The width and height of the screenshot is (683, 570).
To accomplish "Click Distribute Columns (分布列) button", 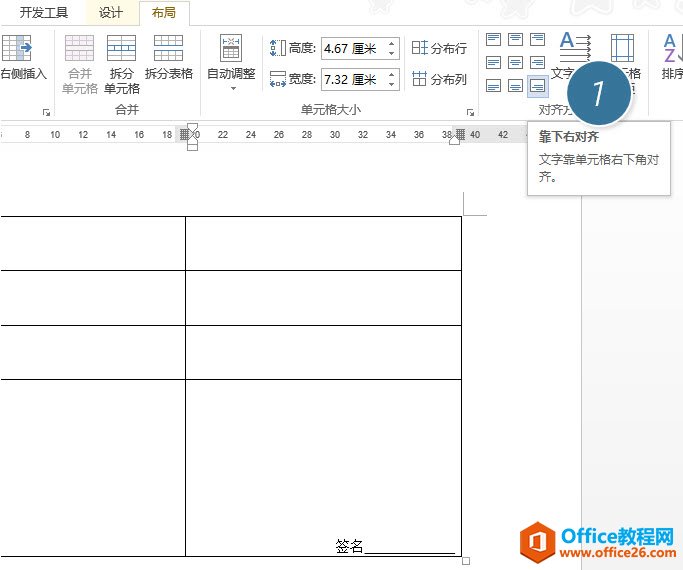I will pyautogui.click(x=439, y=79).
